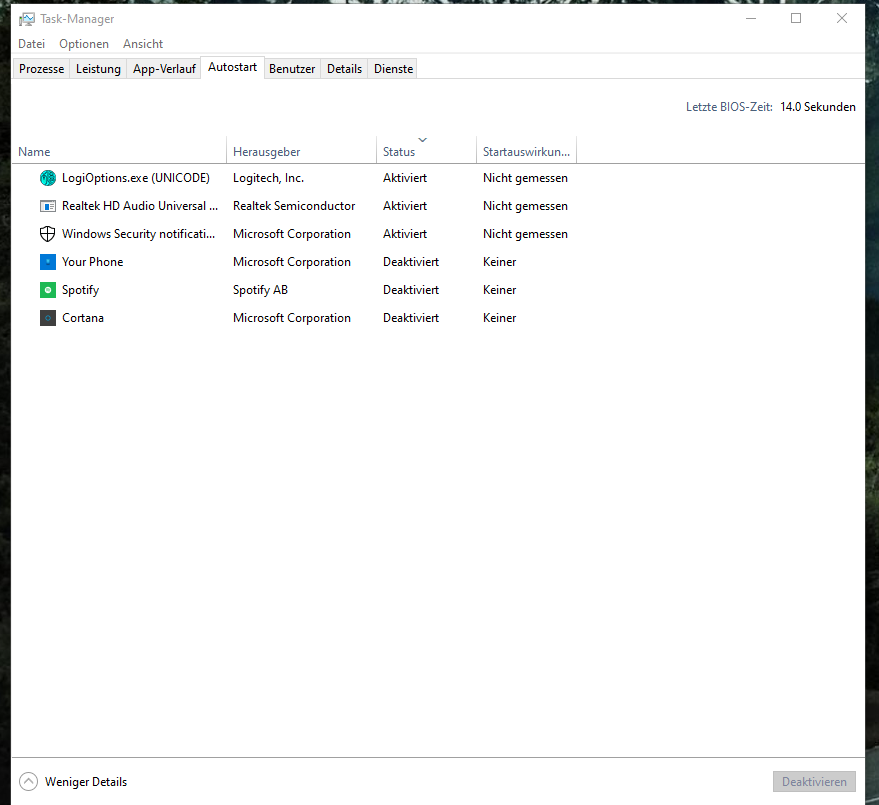Viewport: 879px width, 805px height.
Task: Select the Realtek HD Audio Universal entry name
Action: pyautogui.click(x=140, y=206)
